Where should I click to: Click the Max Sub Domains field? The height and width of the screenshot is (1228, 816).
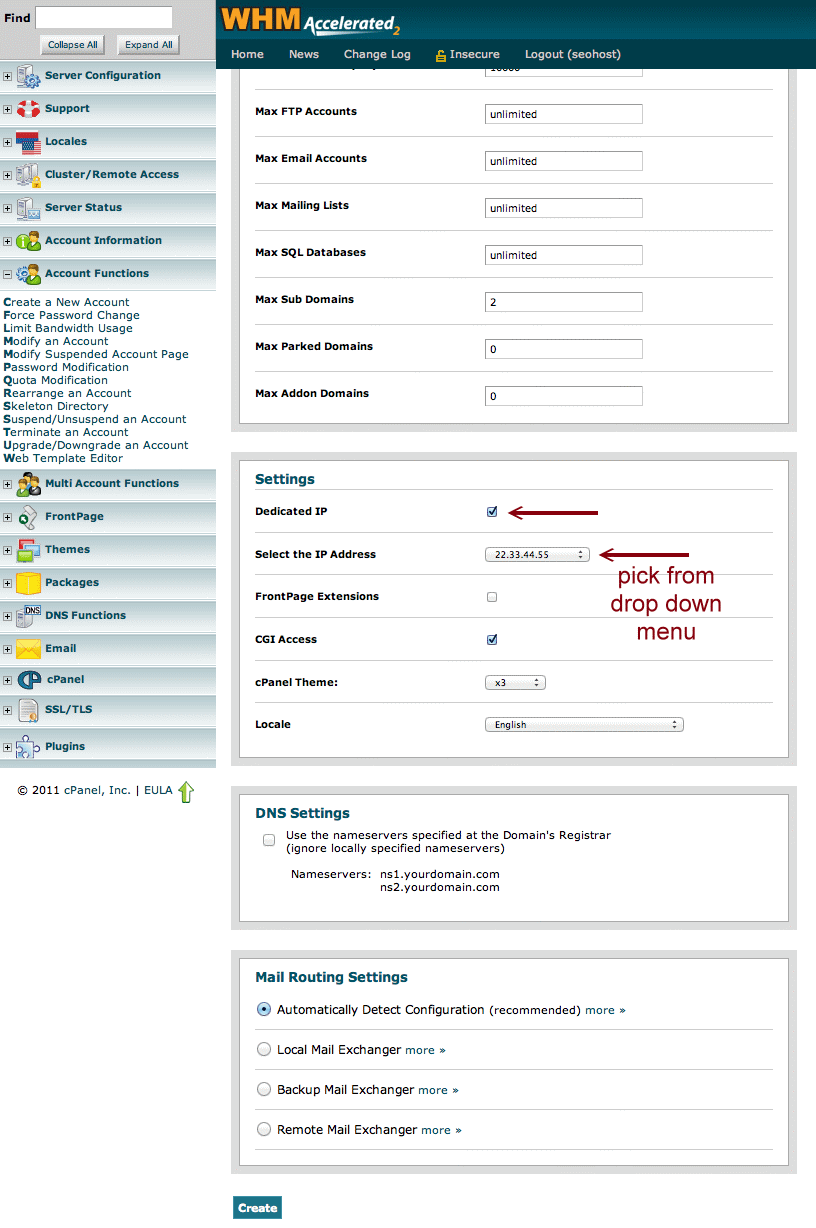[x=564, y=302]
